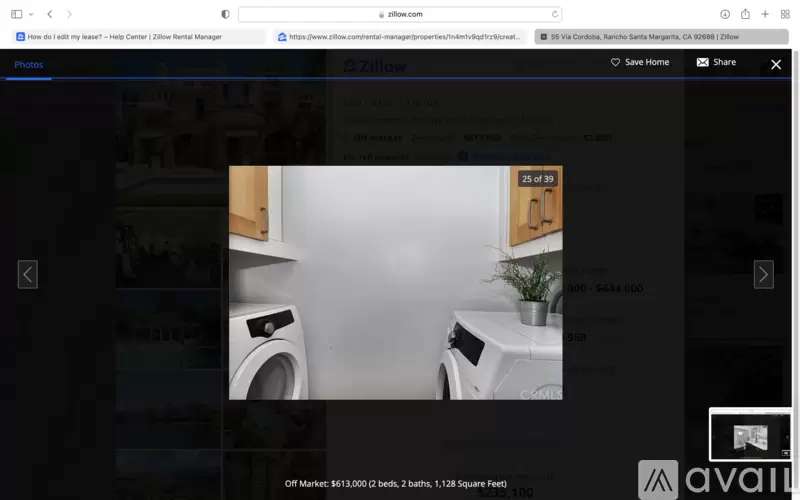
Task: Select the 55 Via Cordoba Zillow tab
Action: coord(661,37)
